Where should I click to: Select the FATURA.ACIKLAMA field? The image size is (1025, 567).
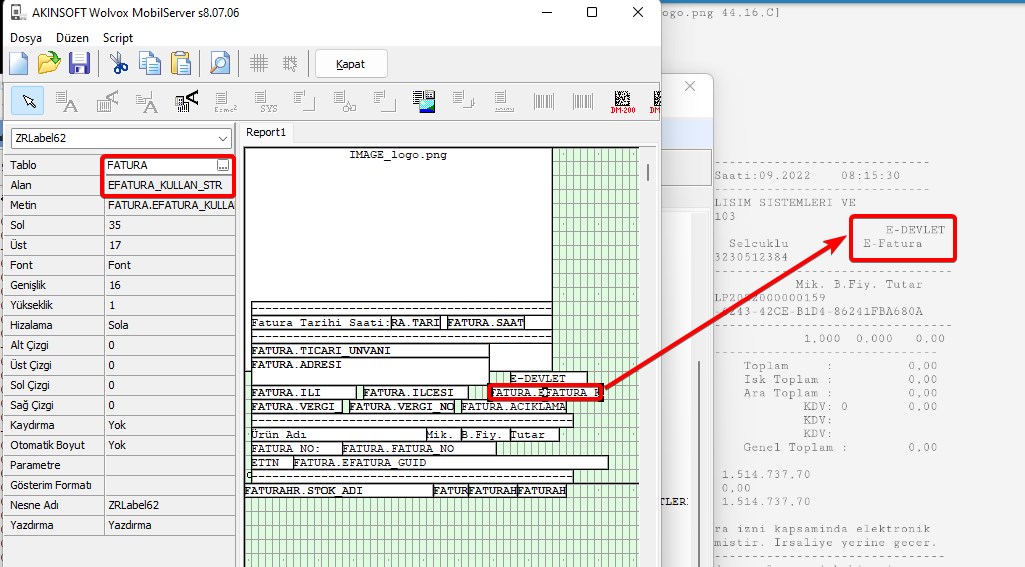tap(513, 407)
